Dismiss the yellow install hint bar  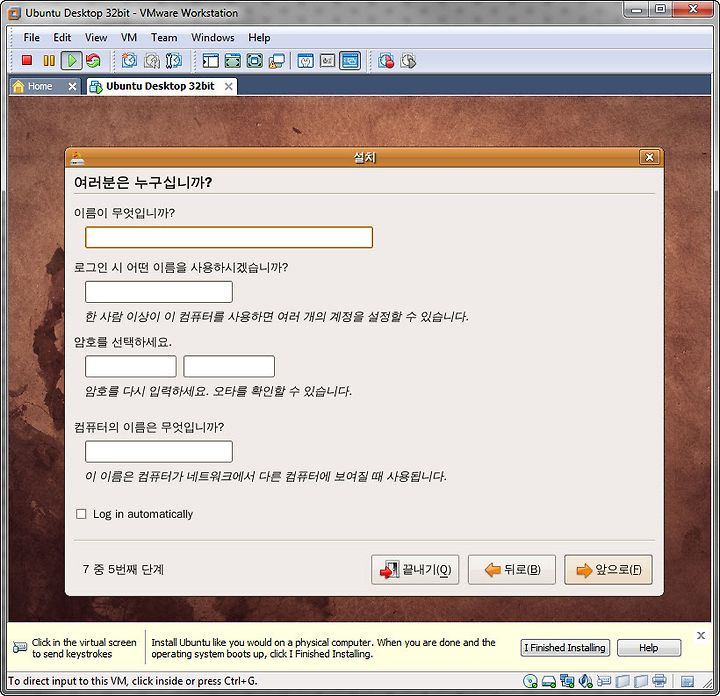(701, 635)
